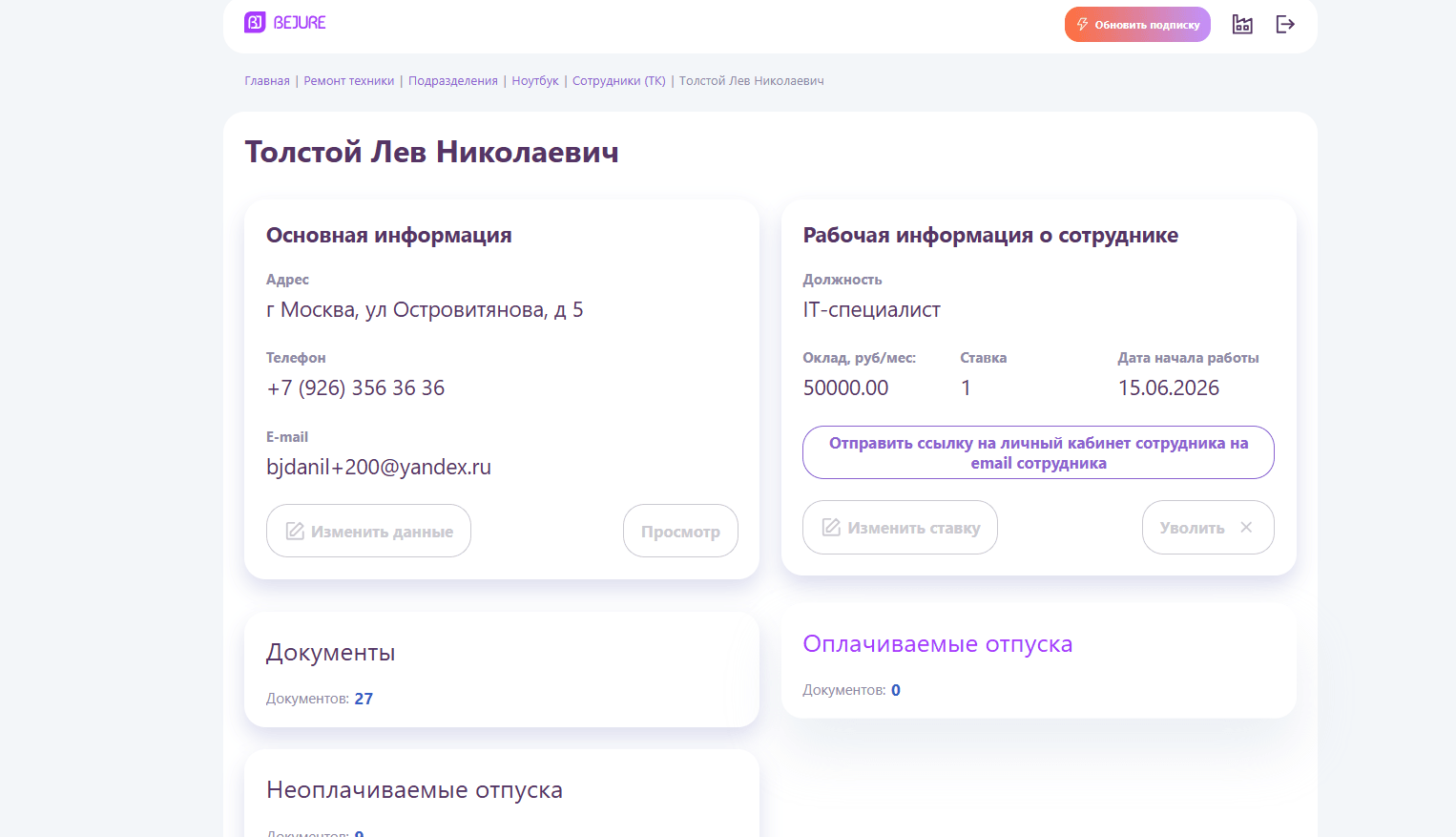
Task: Open the Просмотр button
Action: [x=680, y=531]
